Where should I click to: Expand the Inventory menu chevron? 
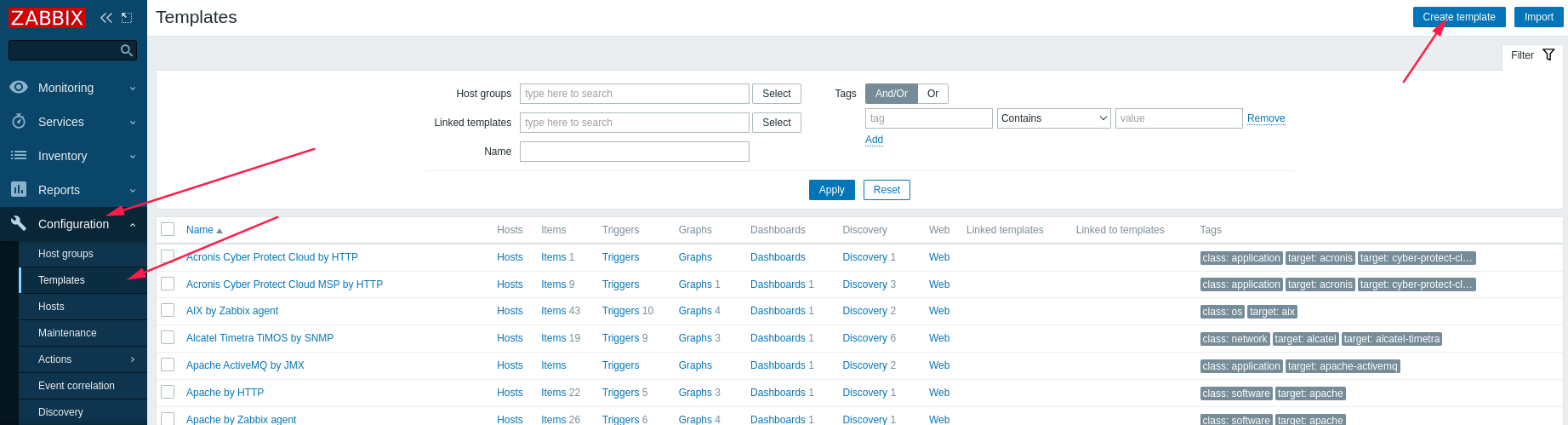(133, 157)
